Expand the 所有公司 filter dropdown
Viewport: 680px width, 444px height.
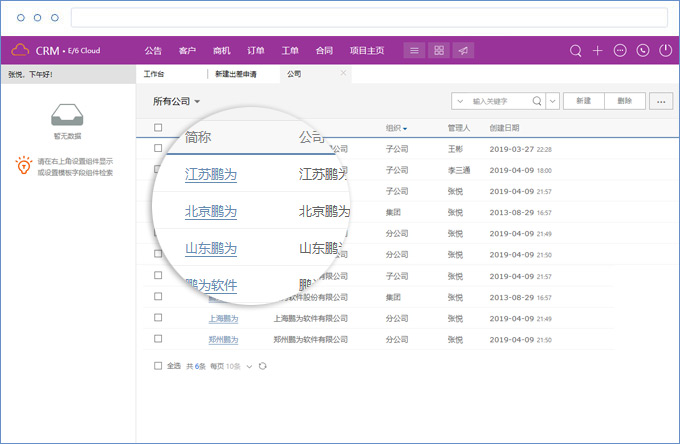(x=177, y=101)
